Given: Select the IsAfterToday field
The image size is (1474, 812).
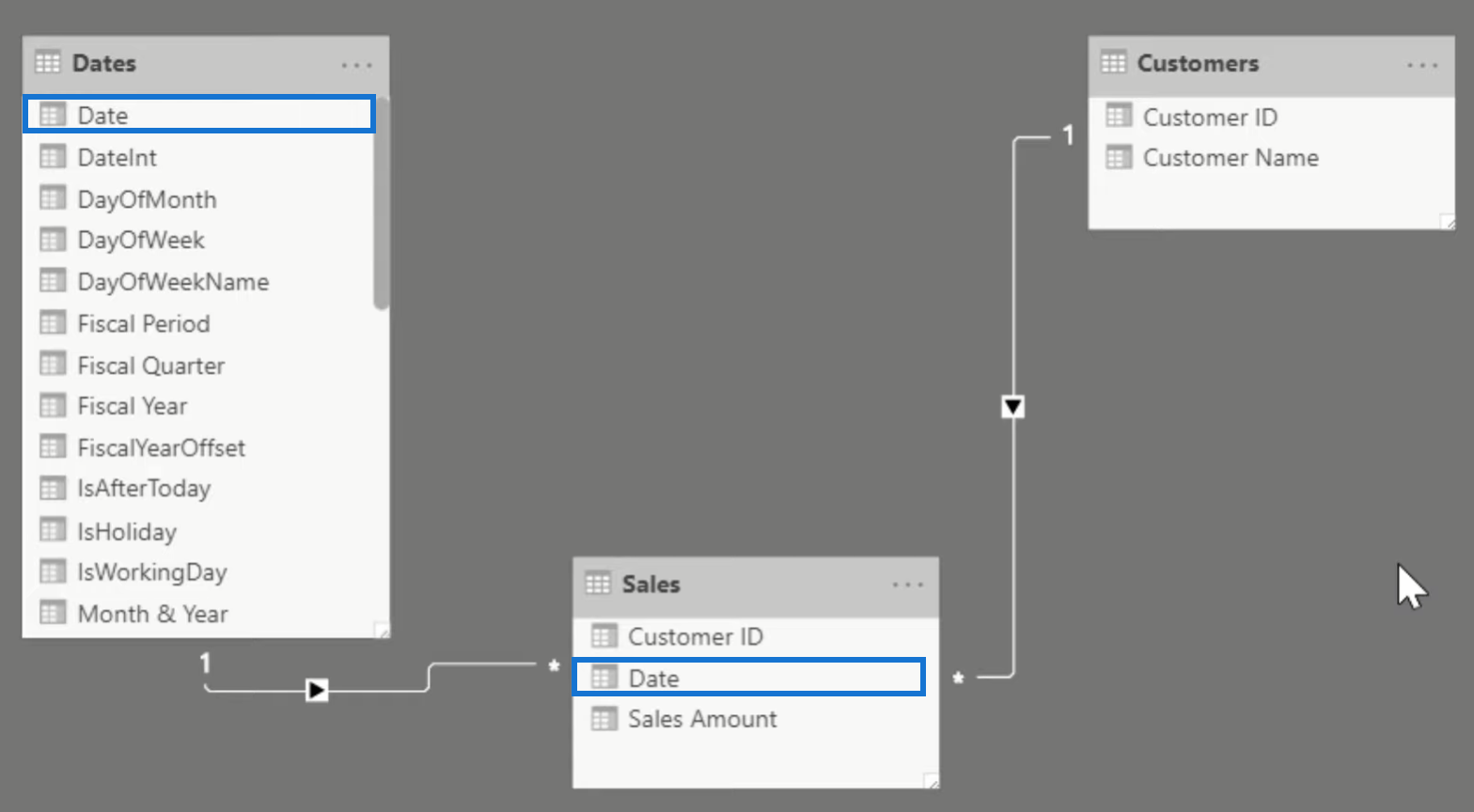Looking at the screenshot, I should pyautogui.click(x=197, y=489).
